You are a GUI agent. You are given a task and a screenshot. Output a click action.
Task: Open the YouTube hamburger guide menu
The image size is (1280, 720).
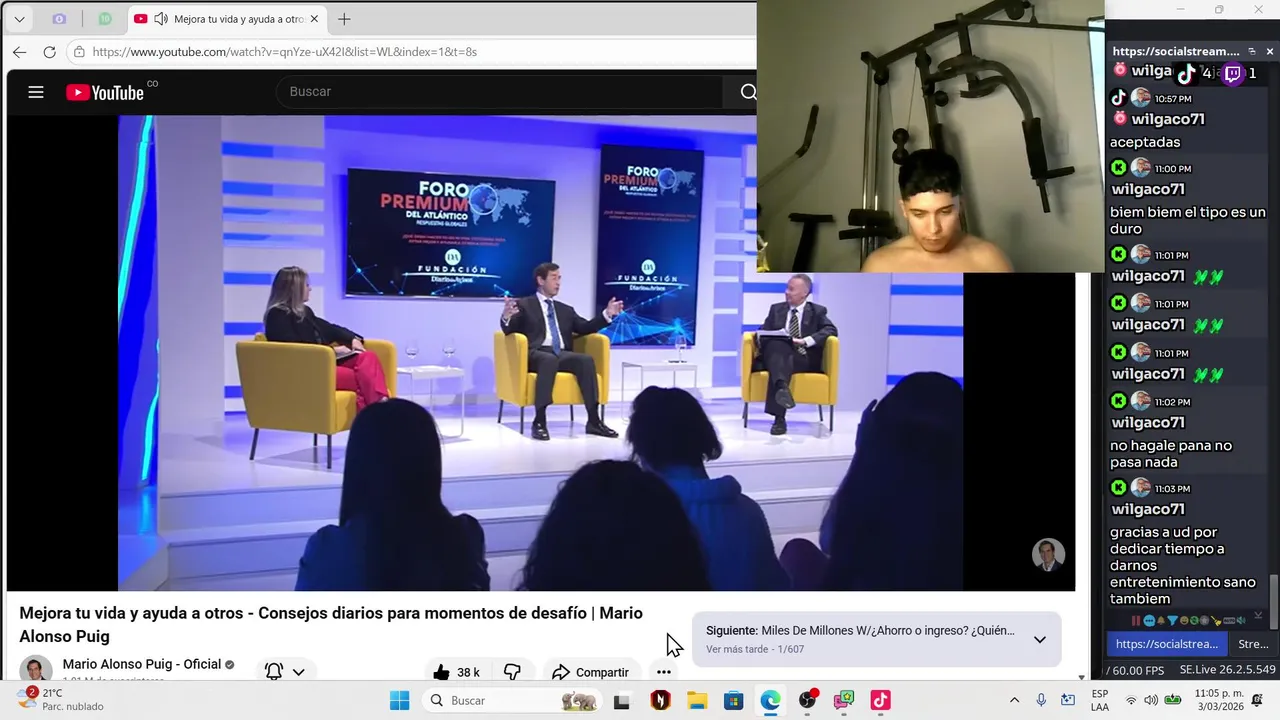pos(36,92)
